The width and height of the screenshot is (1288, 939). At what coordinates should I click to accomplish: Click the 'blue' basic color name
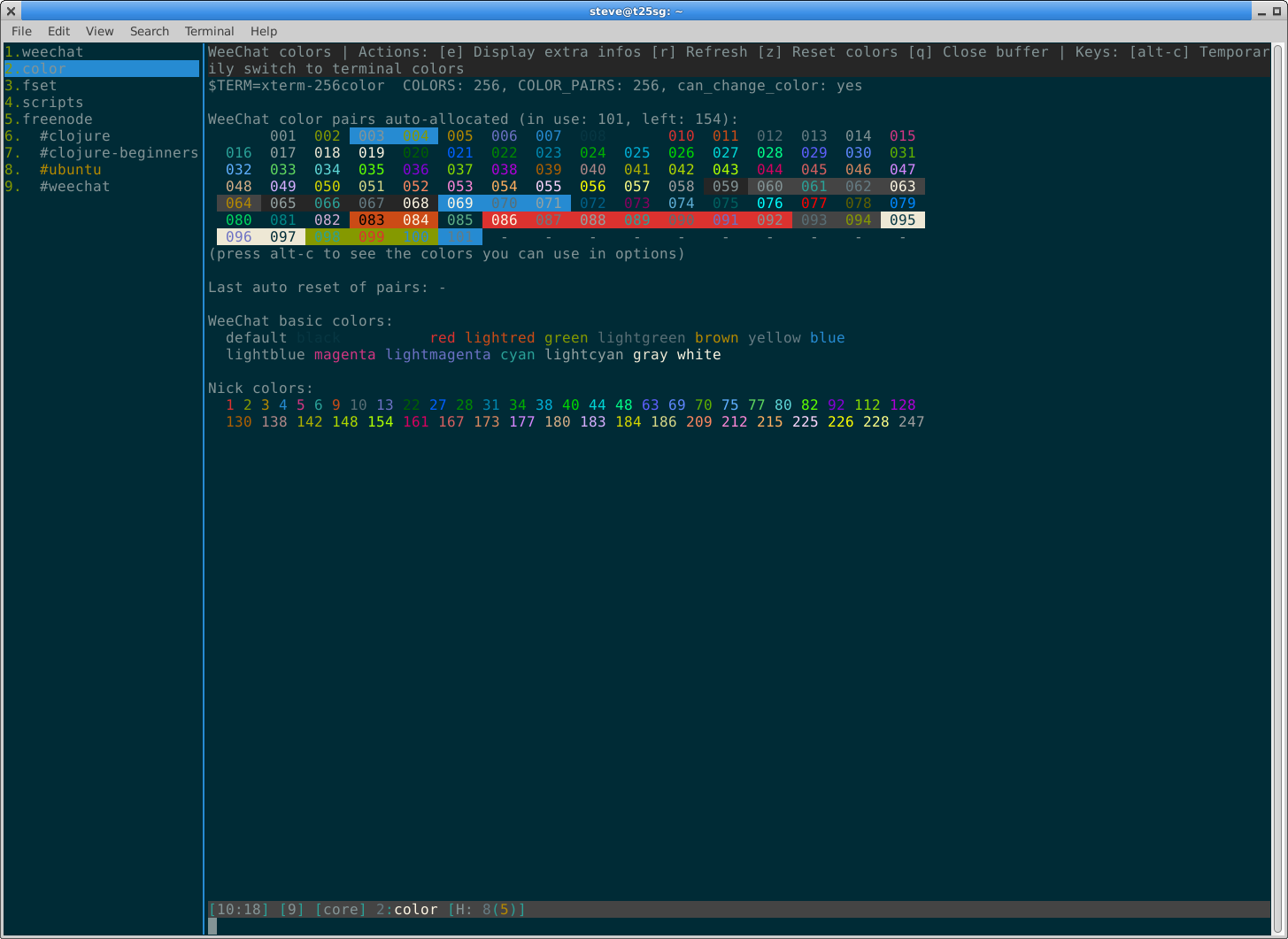[828, 338]
